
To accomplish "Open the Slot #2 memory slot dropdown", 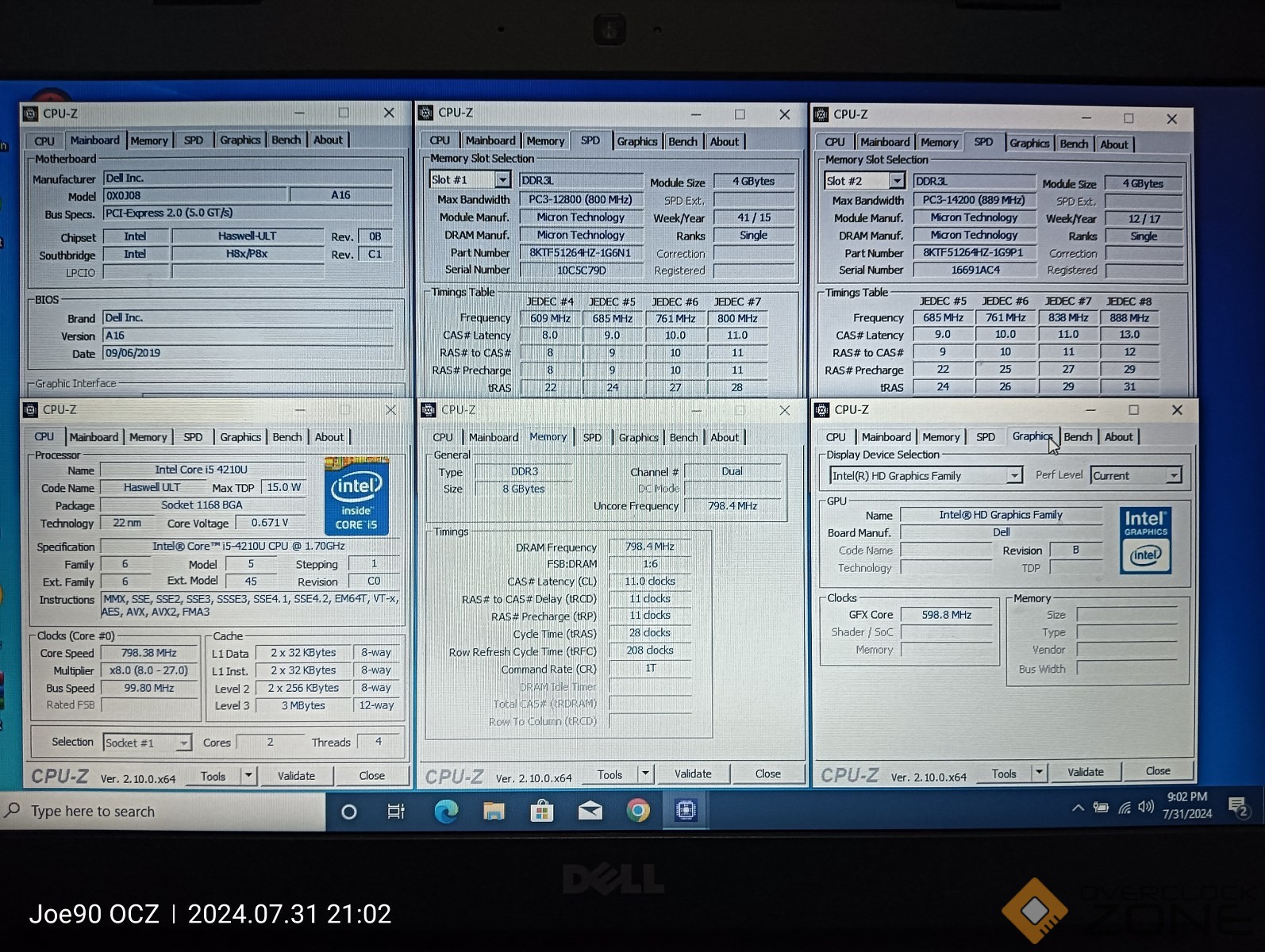I will click(x=897, y=181).
